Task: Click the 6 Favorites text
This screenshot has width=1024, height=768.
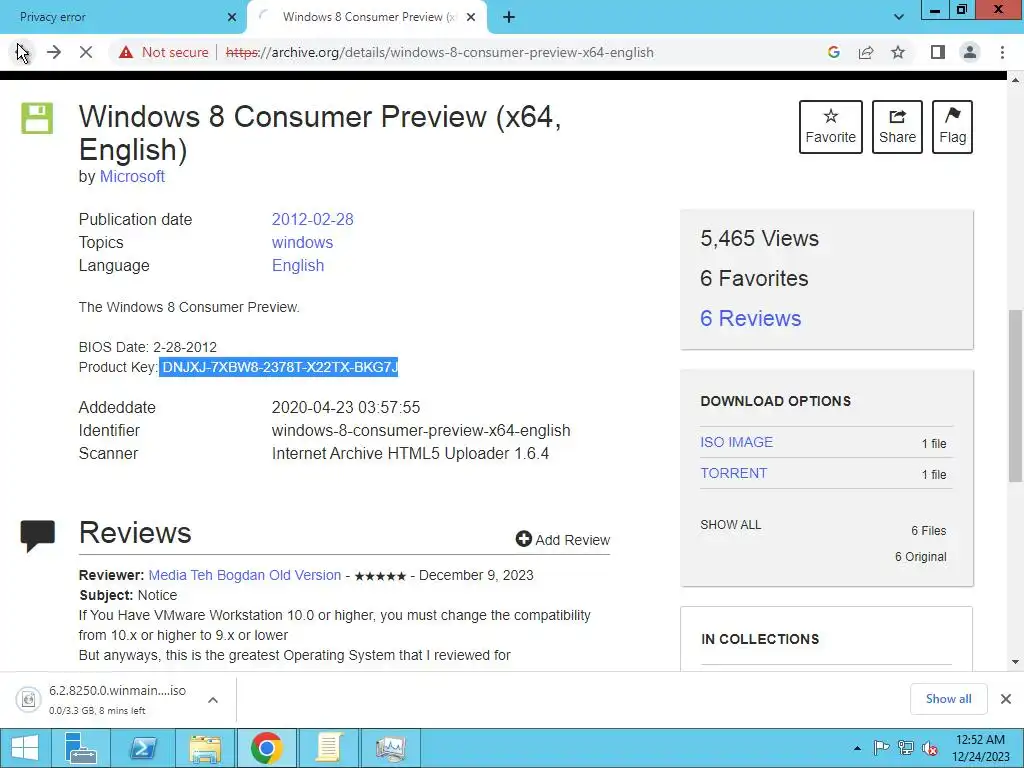Action: (x=754, y=278)
